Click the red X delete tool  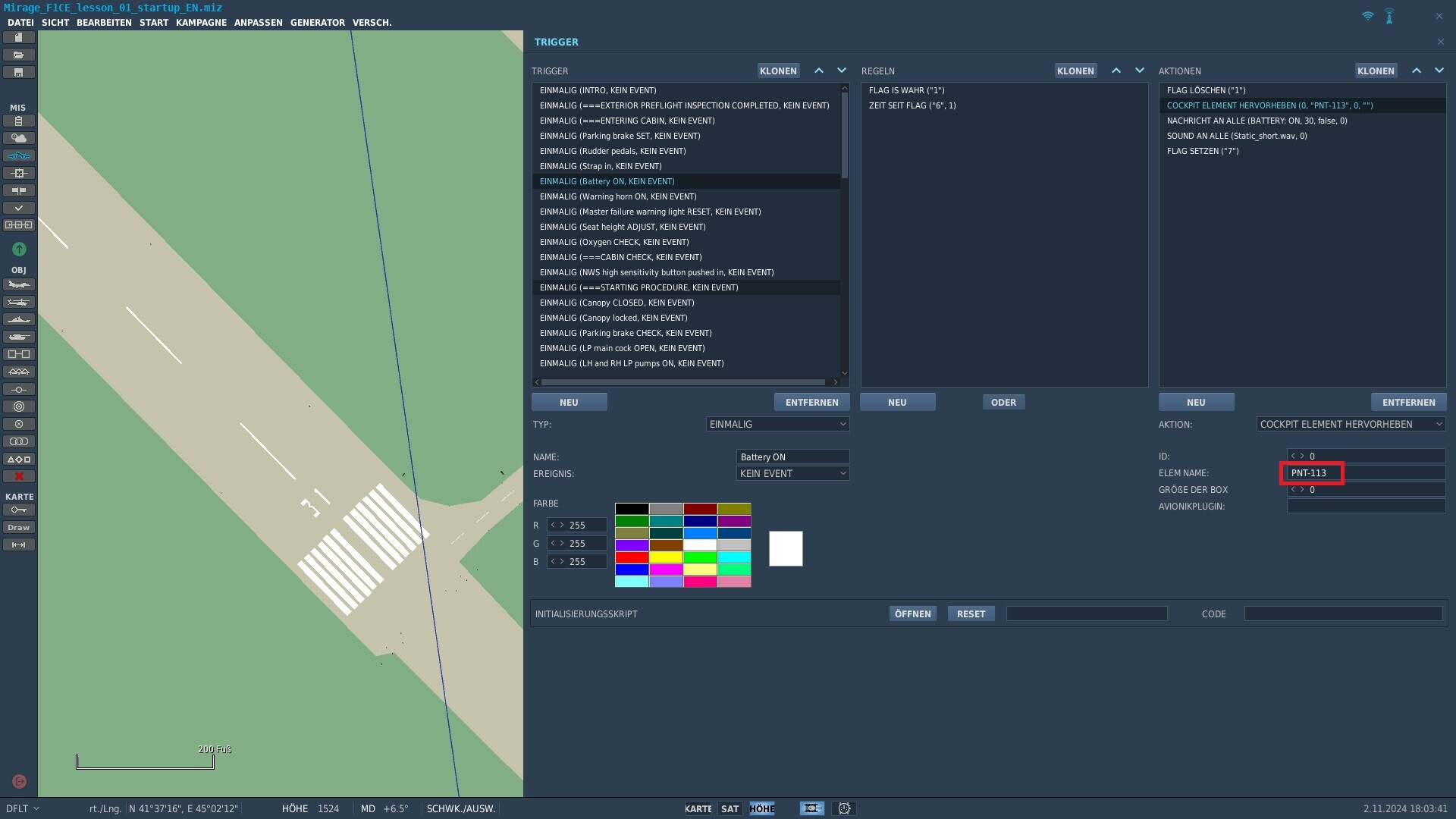(x=19, y=476)
